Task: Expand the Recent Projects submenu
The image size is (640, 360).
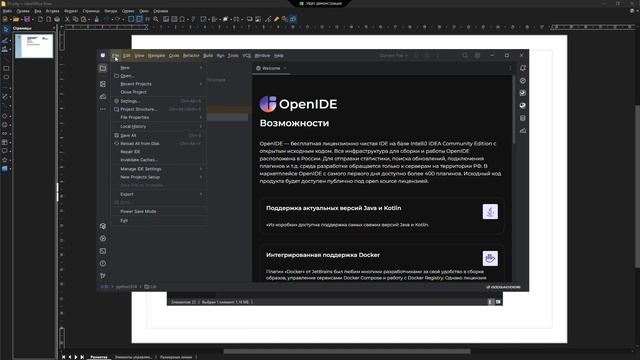Action: click(159, 84)
